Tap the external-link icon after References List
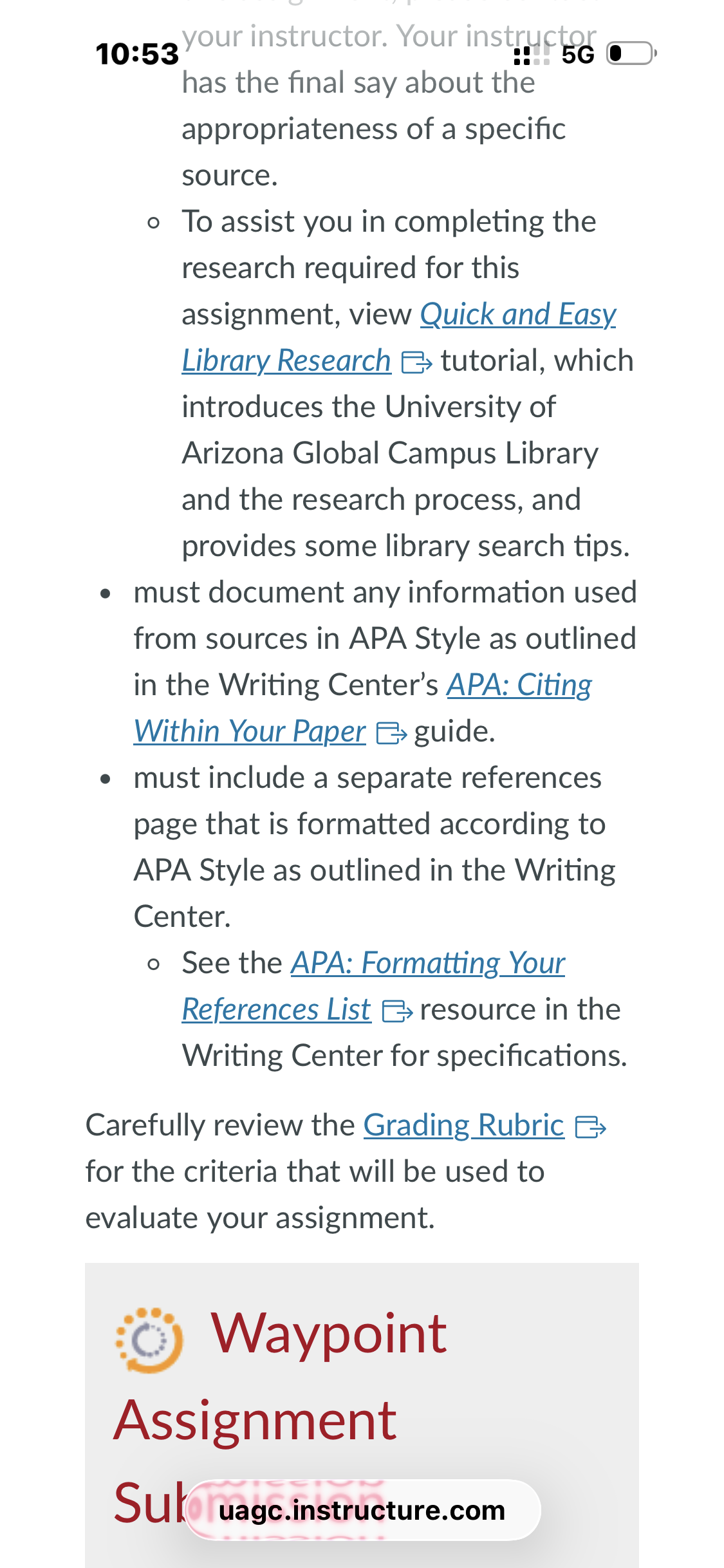The width and height of the screenshot is (724, 1568). [x=397, y=1011]
